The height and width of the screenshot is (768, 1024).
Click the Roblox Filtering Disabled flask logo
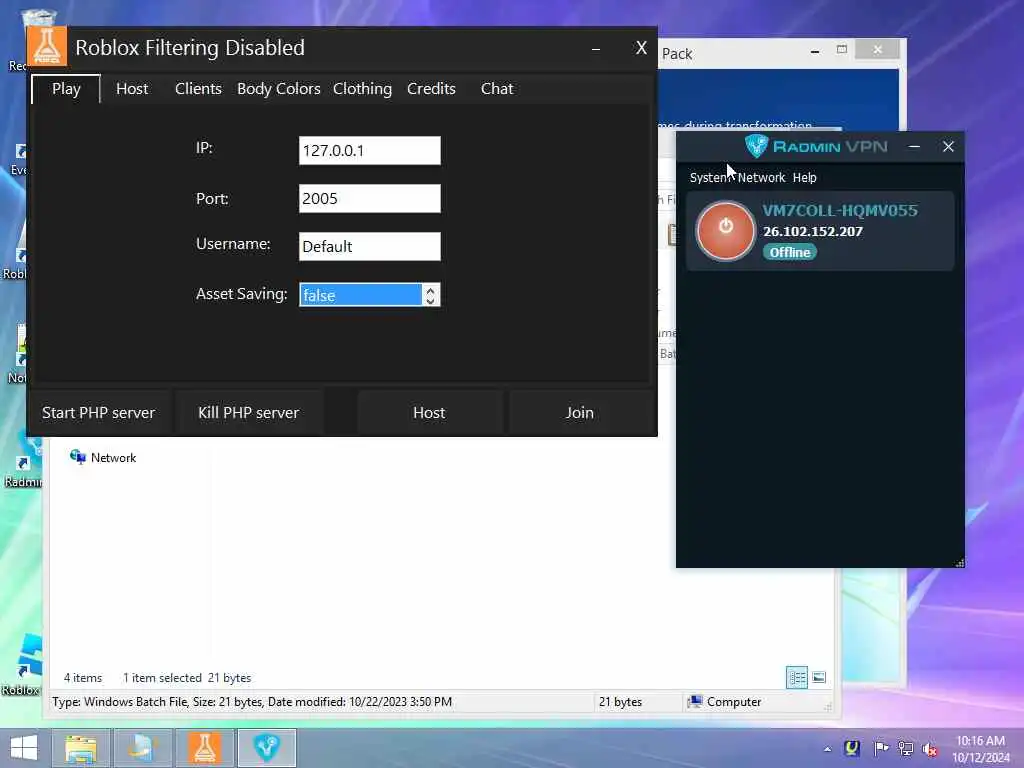(47, 46)
